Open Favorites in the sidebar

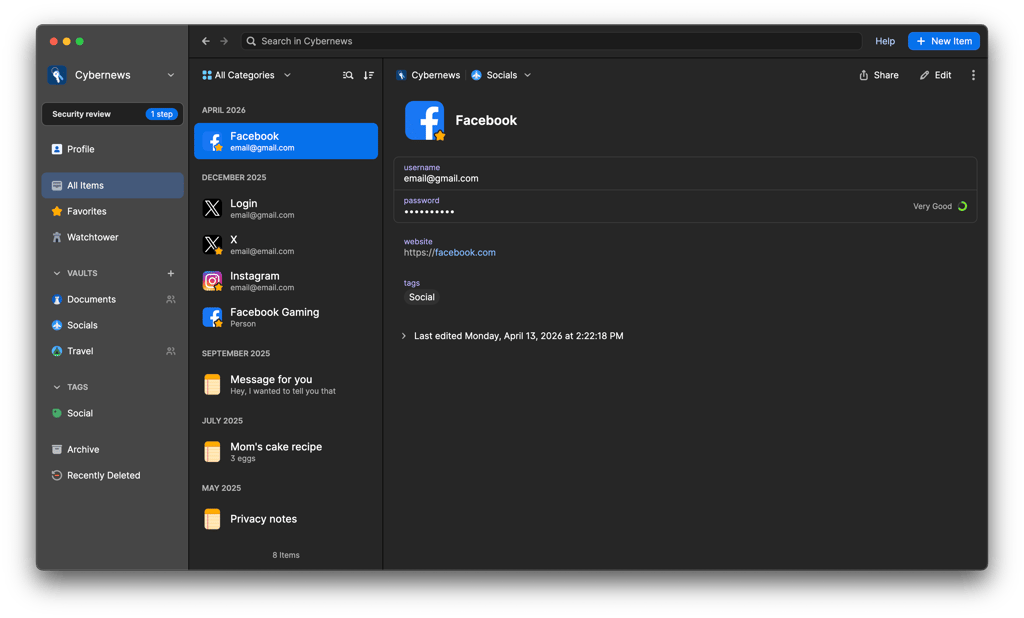coord(112,211)
